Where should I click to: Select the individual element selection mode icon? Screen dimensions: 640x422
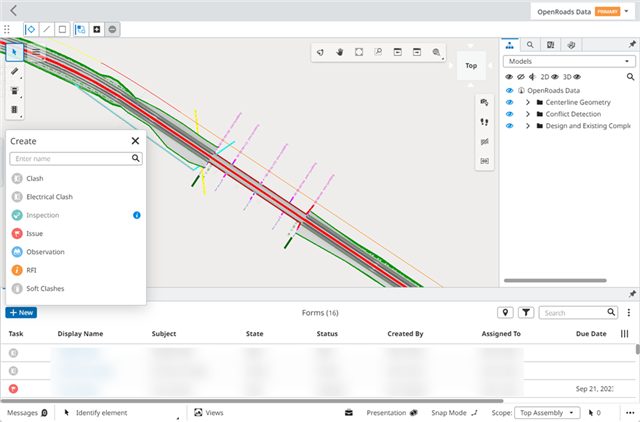(x=31, y=29)
